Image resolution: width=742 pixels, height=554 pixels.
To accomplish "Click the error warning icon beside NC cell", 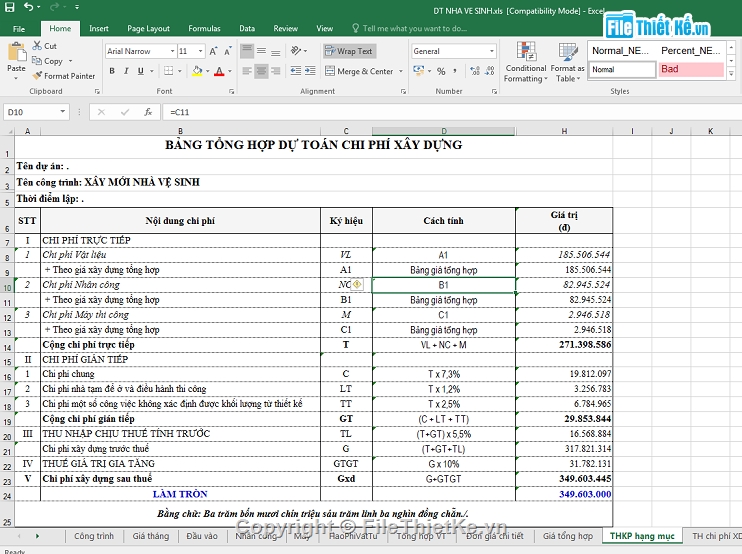I will (357, 284).
